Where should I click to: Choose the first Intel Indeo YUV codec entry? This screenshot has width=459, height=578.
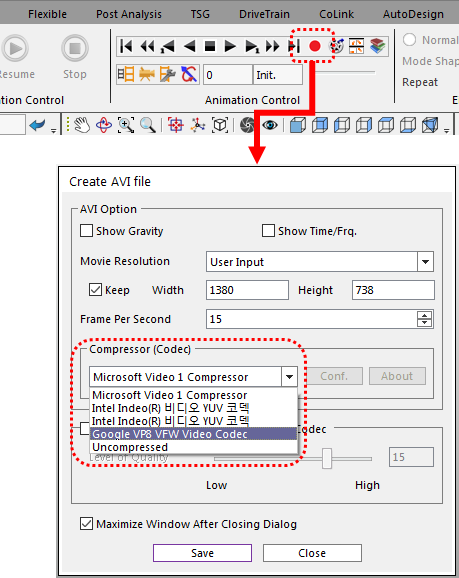click(193, 408)
